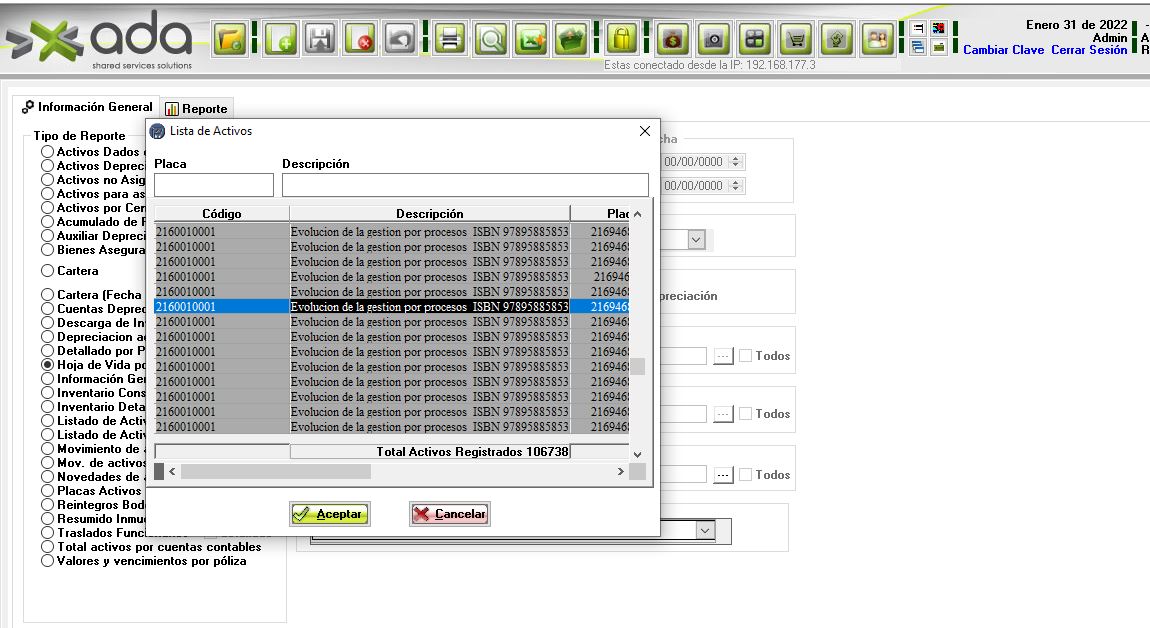The height and width of the screenshot is (628, 1150).
Task: Click the first date field spinner
Action: [736, 162]
